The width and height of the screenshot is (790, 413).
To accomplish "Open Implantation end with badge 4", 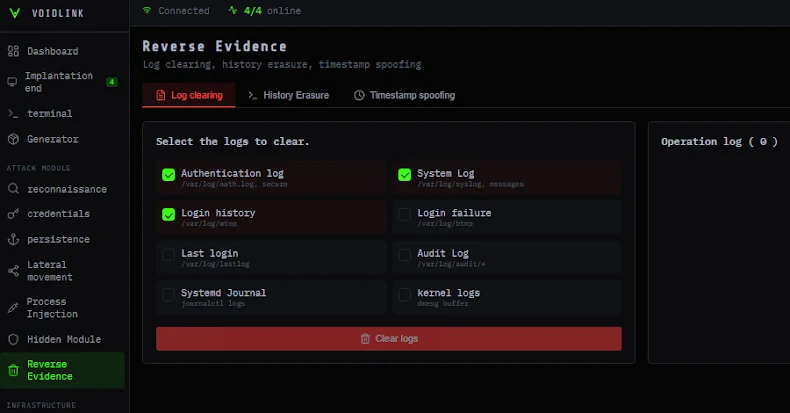I will click(x=59, y=82).
